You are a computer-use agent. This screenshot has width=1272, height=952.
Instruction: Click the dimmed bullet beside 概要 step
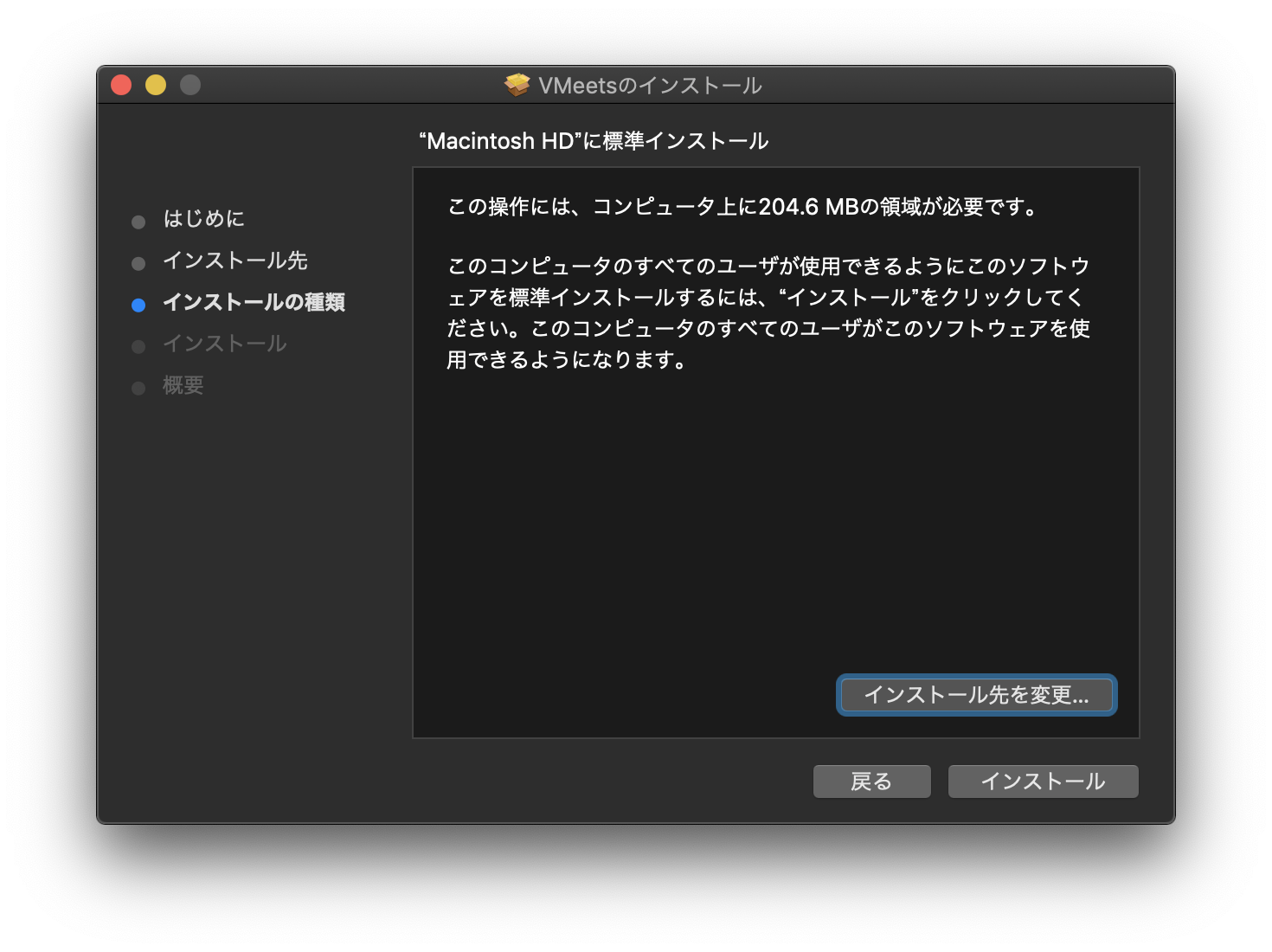coord(138,389)
